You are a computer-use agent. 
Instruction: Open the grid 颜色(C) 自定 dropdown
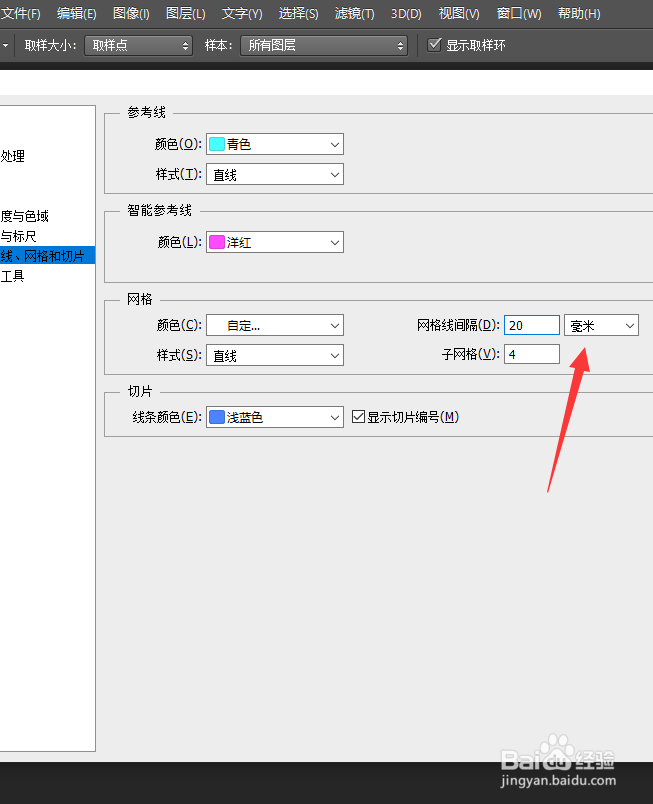click(275, 325)
